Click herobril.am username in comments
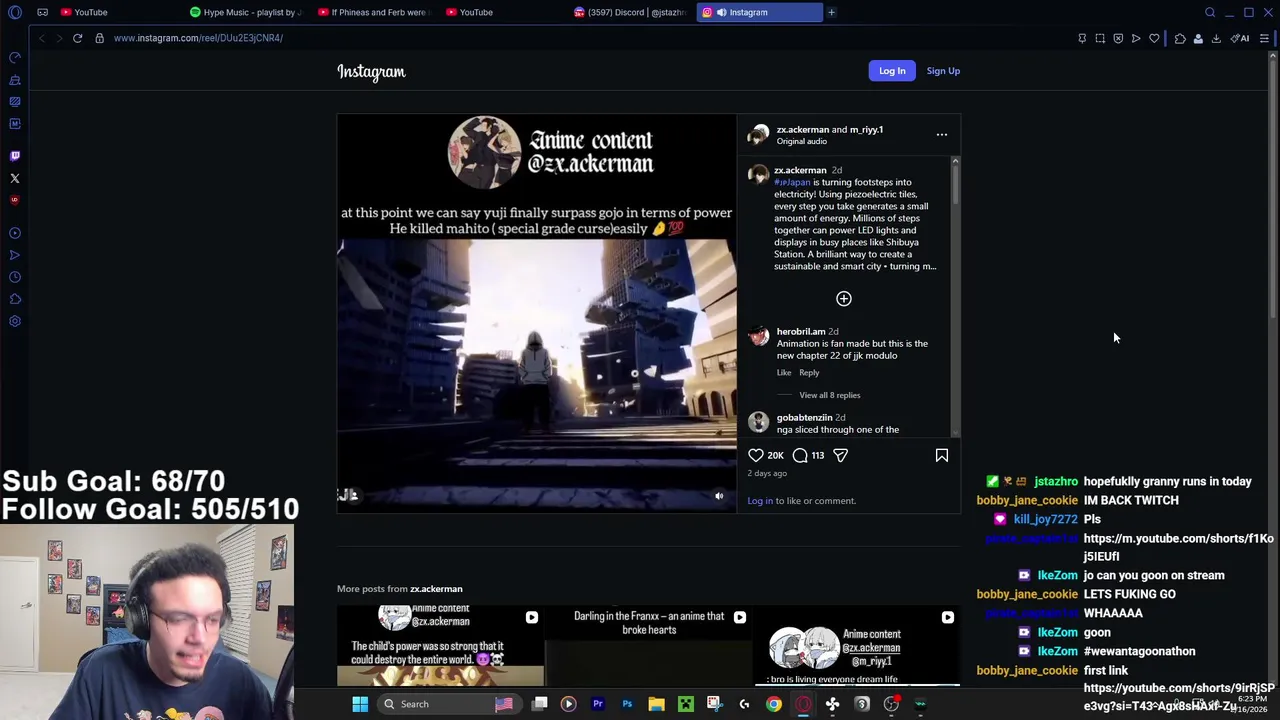Screen dimensions: 1280x720 (801, 331)
